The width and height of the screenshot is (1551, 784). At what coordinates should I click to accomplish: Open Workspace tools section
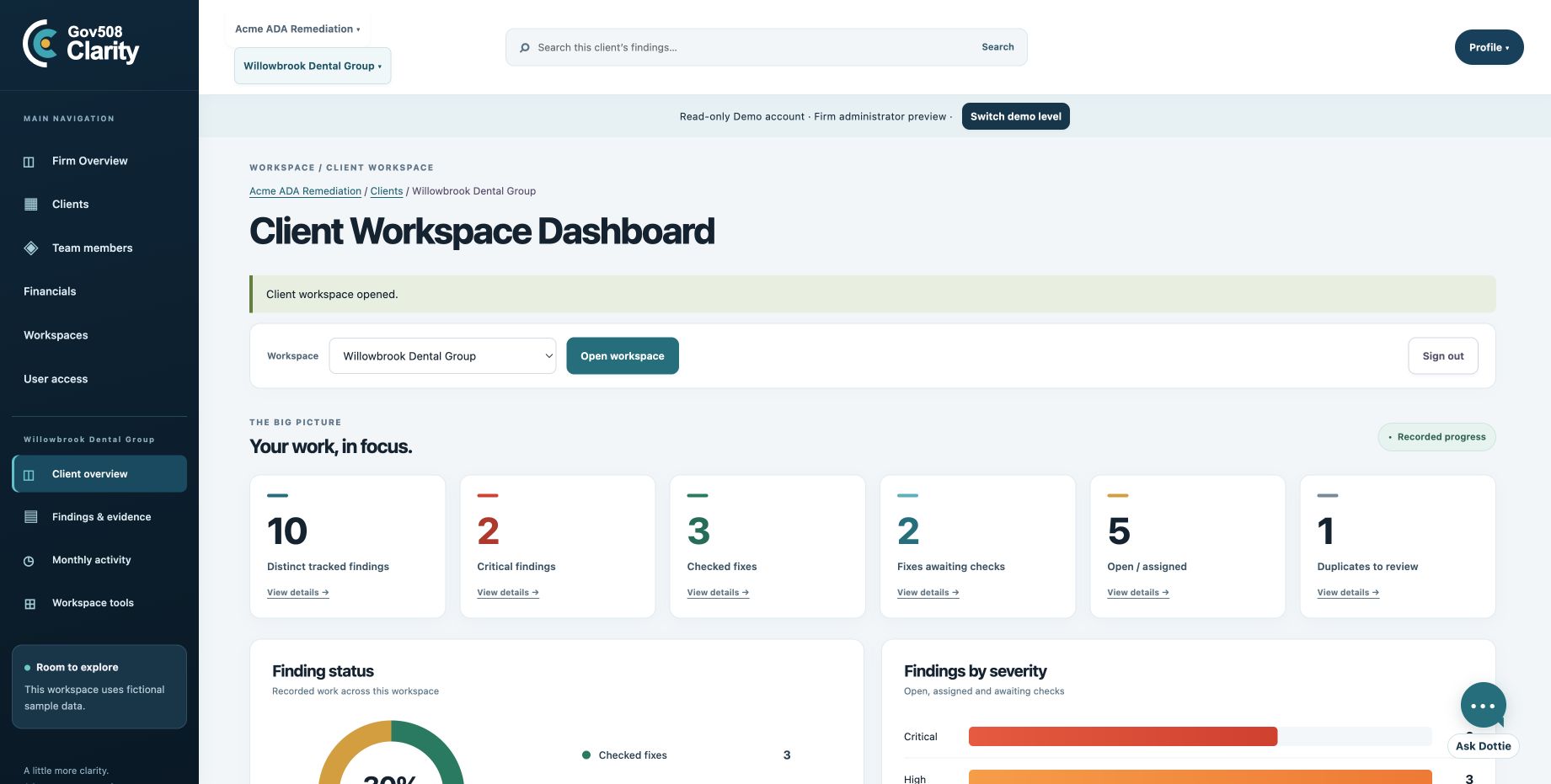[x=99, y=603]
